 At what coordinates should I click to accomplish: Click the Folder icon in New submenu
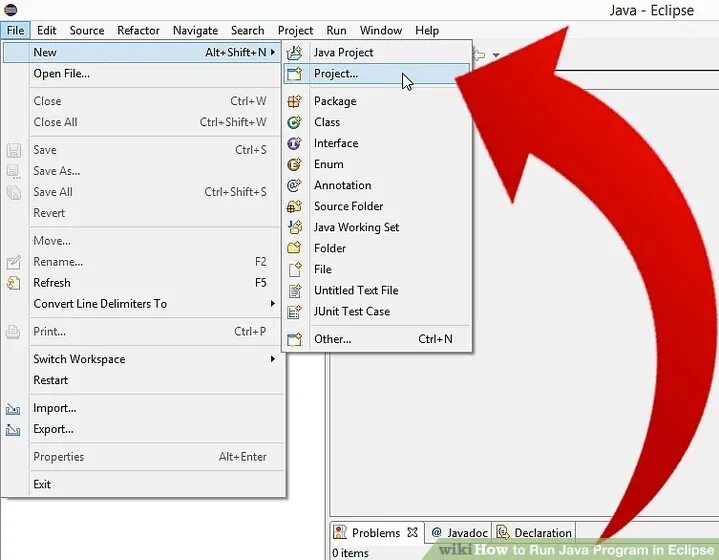point(294,249)
